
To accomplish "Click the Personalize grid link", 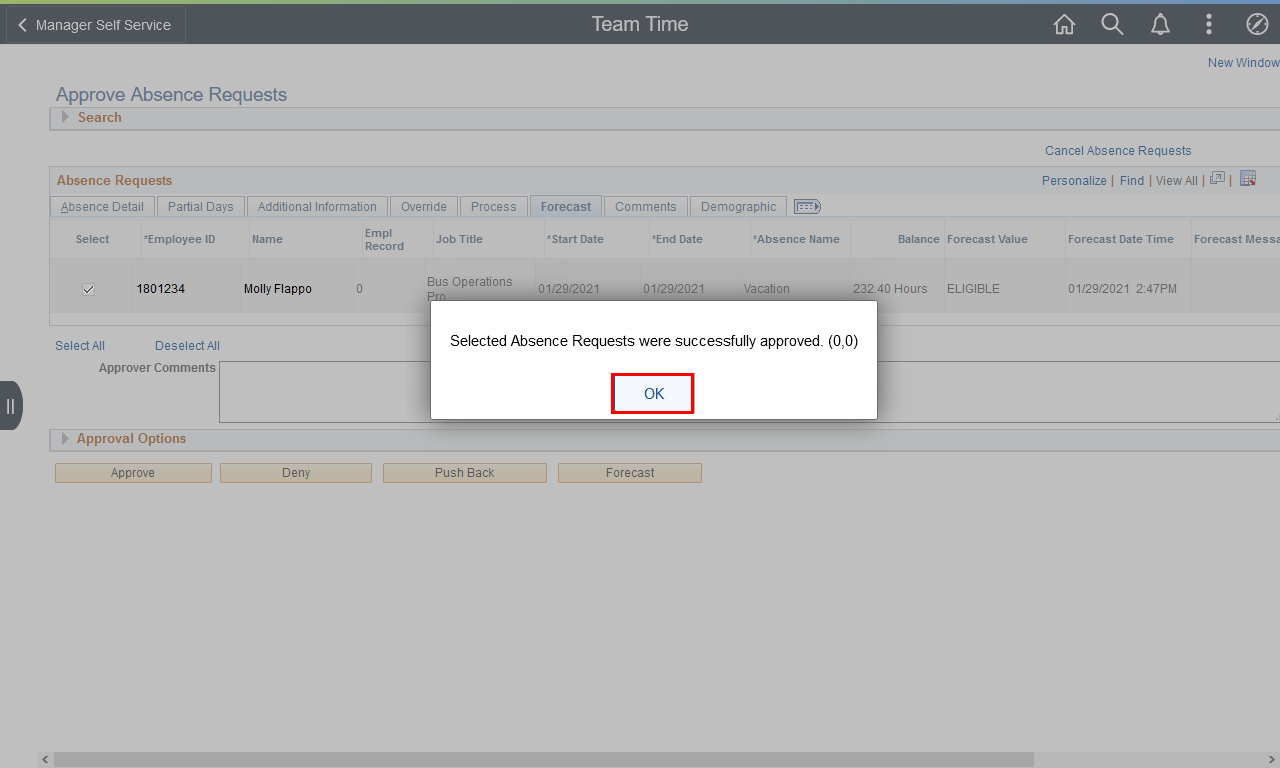I will 1074,181.
